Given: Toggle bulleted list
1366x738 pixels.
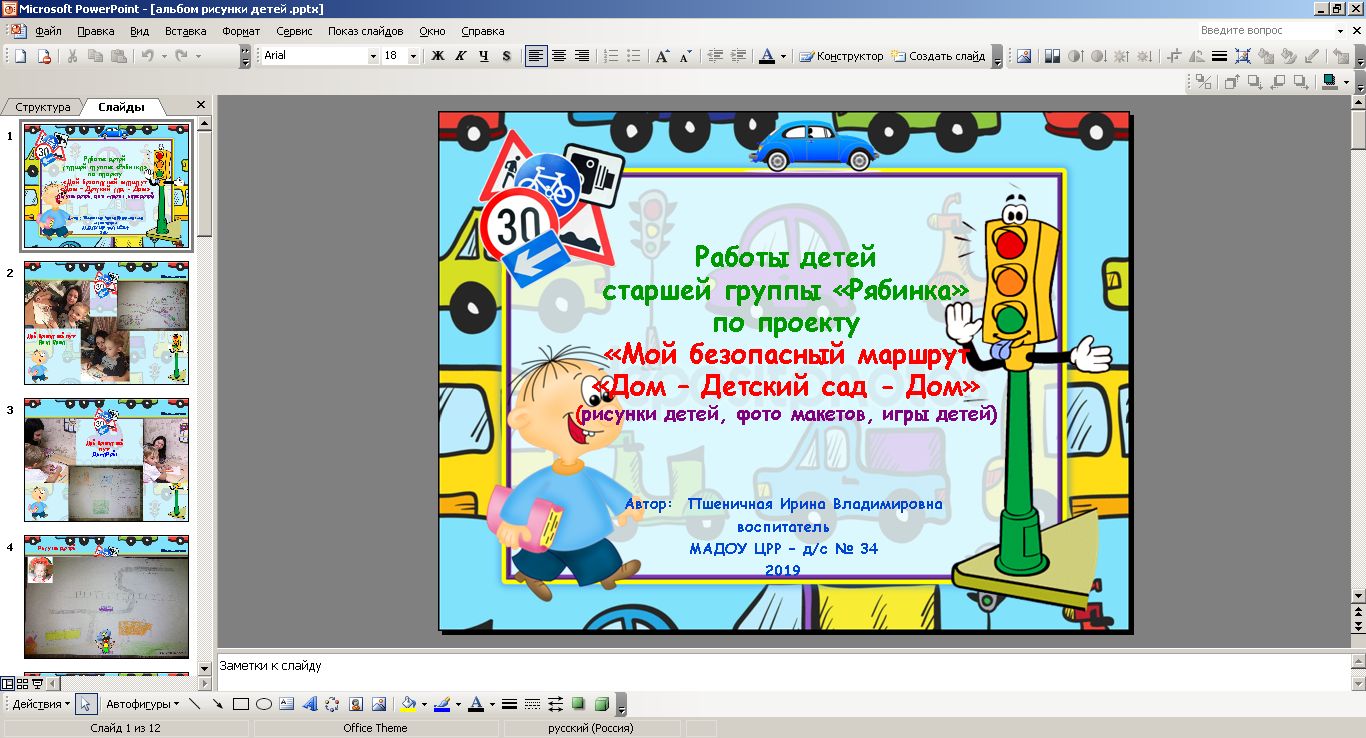Looking at the screenshot, I should click(x=634, y=56).
